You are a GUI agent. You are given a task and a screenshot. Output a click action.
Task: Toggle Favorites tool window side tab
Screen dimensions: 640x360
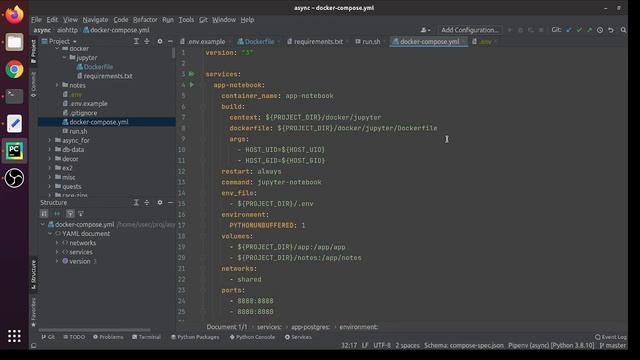(x=33, y=312)
